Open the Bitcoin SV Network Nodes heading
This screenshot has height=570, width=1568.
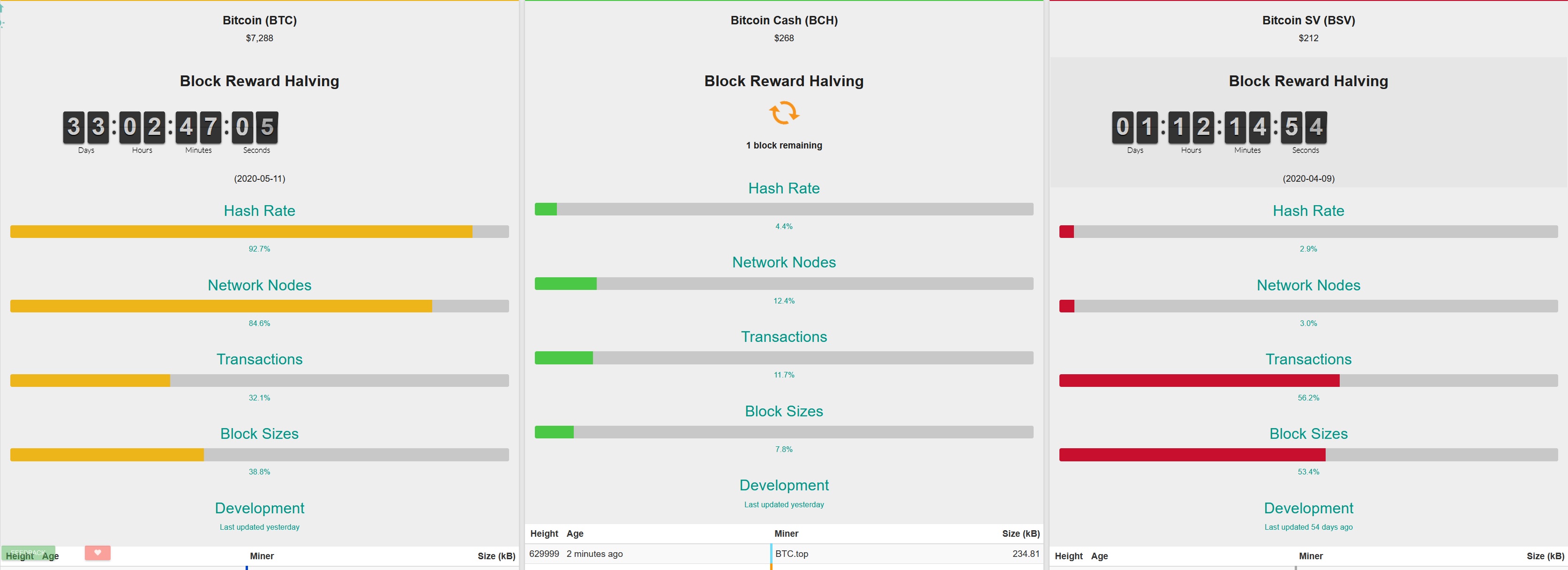click(x=1309, y=285)
